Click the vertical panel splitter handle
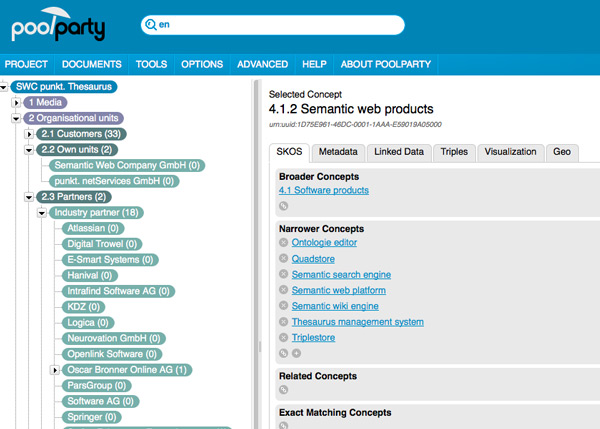The image size is (600, 429). tap(260, 347)
